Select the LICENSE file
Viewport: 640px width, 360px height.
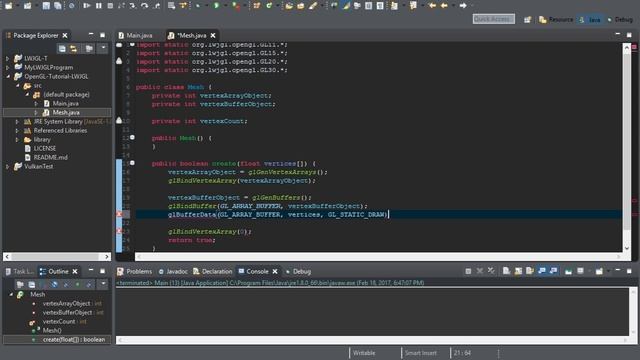point(44,149)
